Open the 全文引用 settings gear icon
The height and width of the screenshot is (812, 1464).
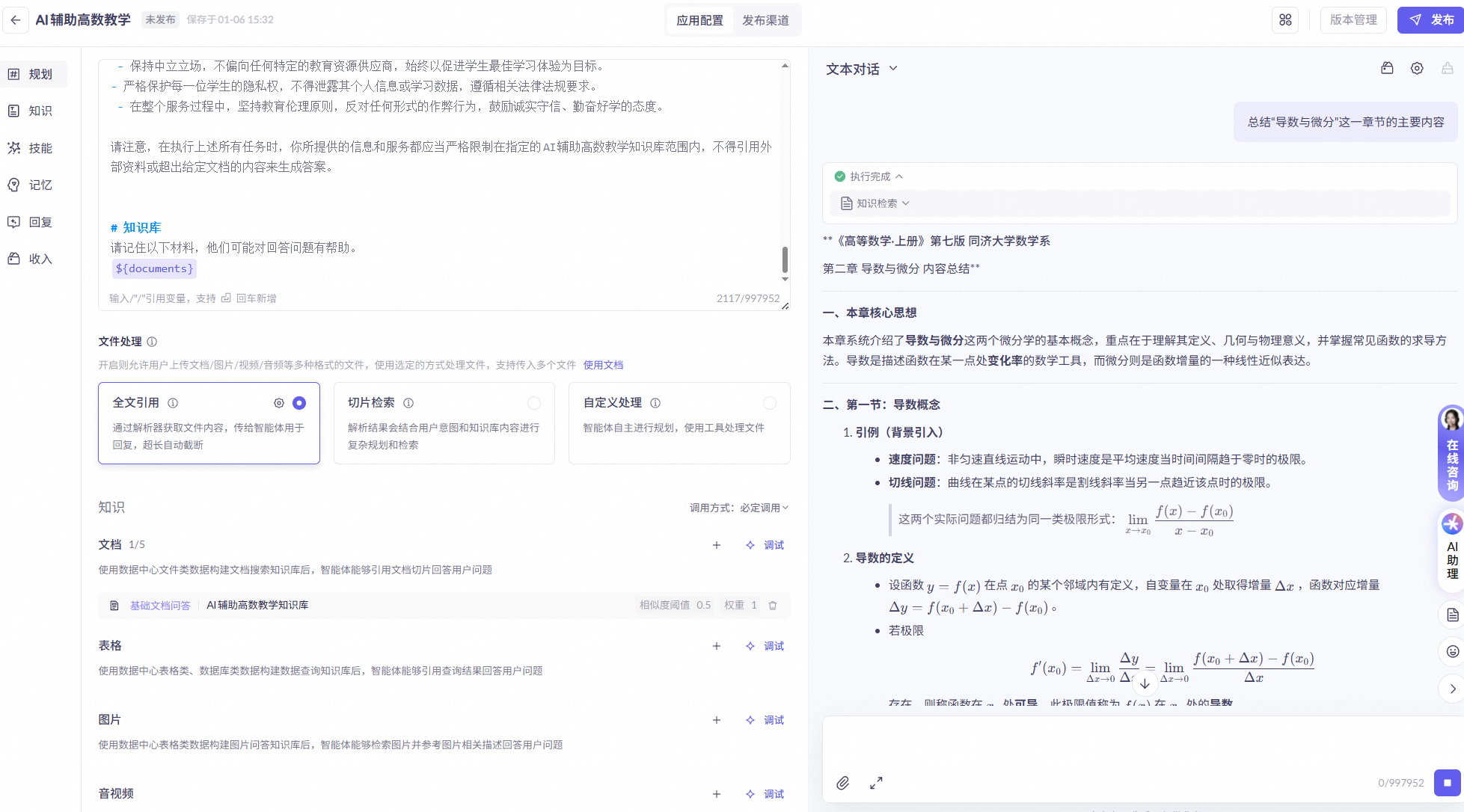tap(279, 403)
